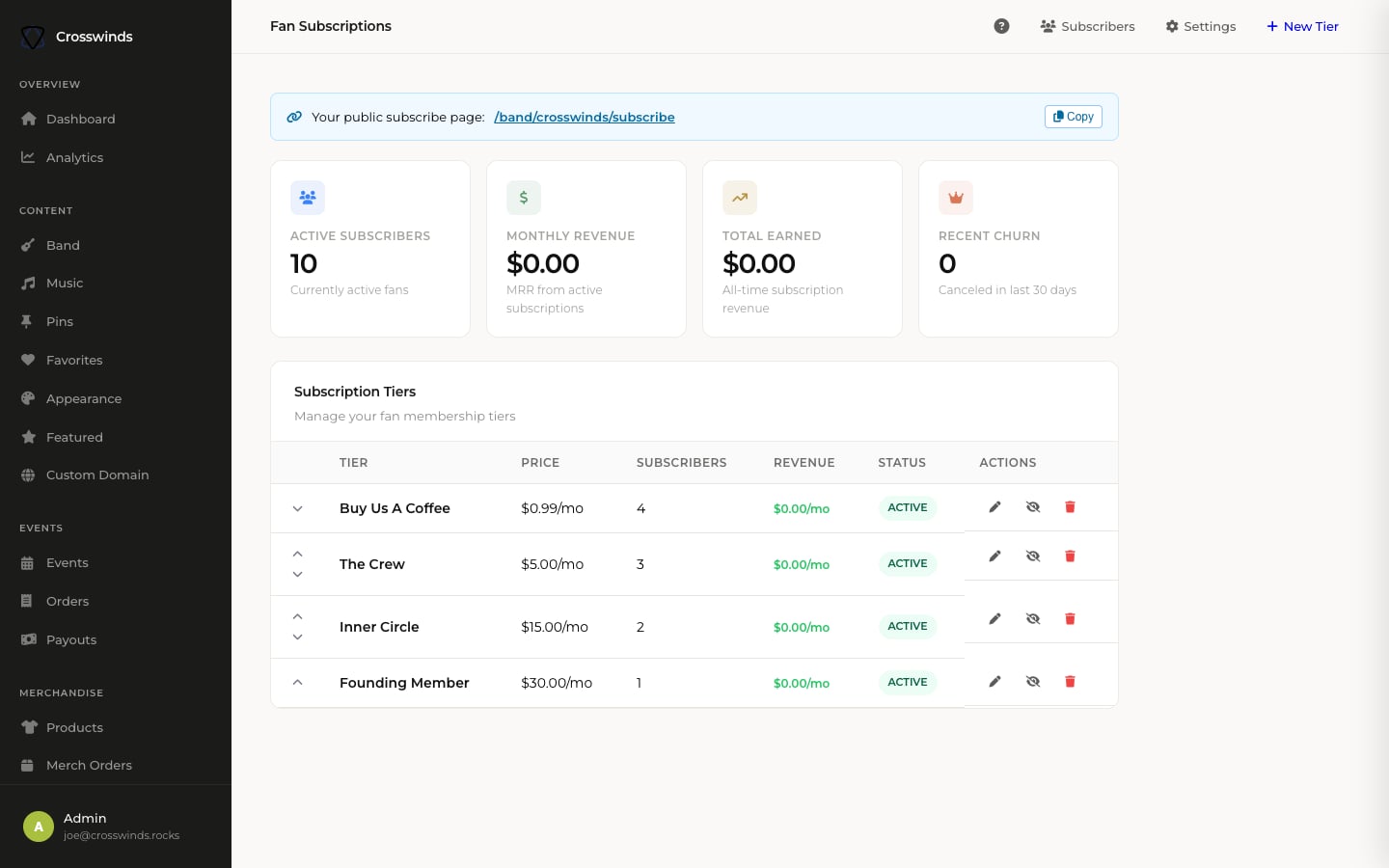Click the Inner Circle tier name
Image resolution: width=1389 pixels, height=868 pixels.
pos(379,627)
